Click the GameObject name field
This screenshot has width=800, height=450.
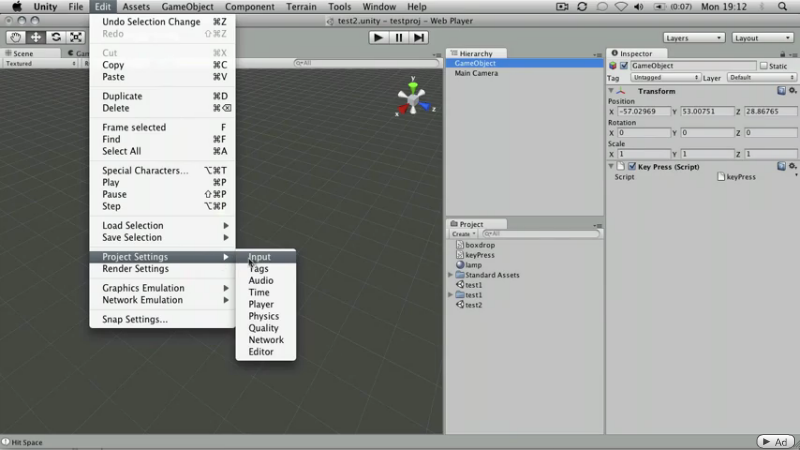click(x=693, y=66)
